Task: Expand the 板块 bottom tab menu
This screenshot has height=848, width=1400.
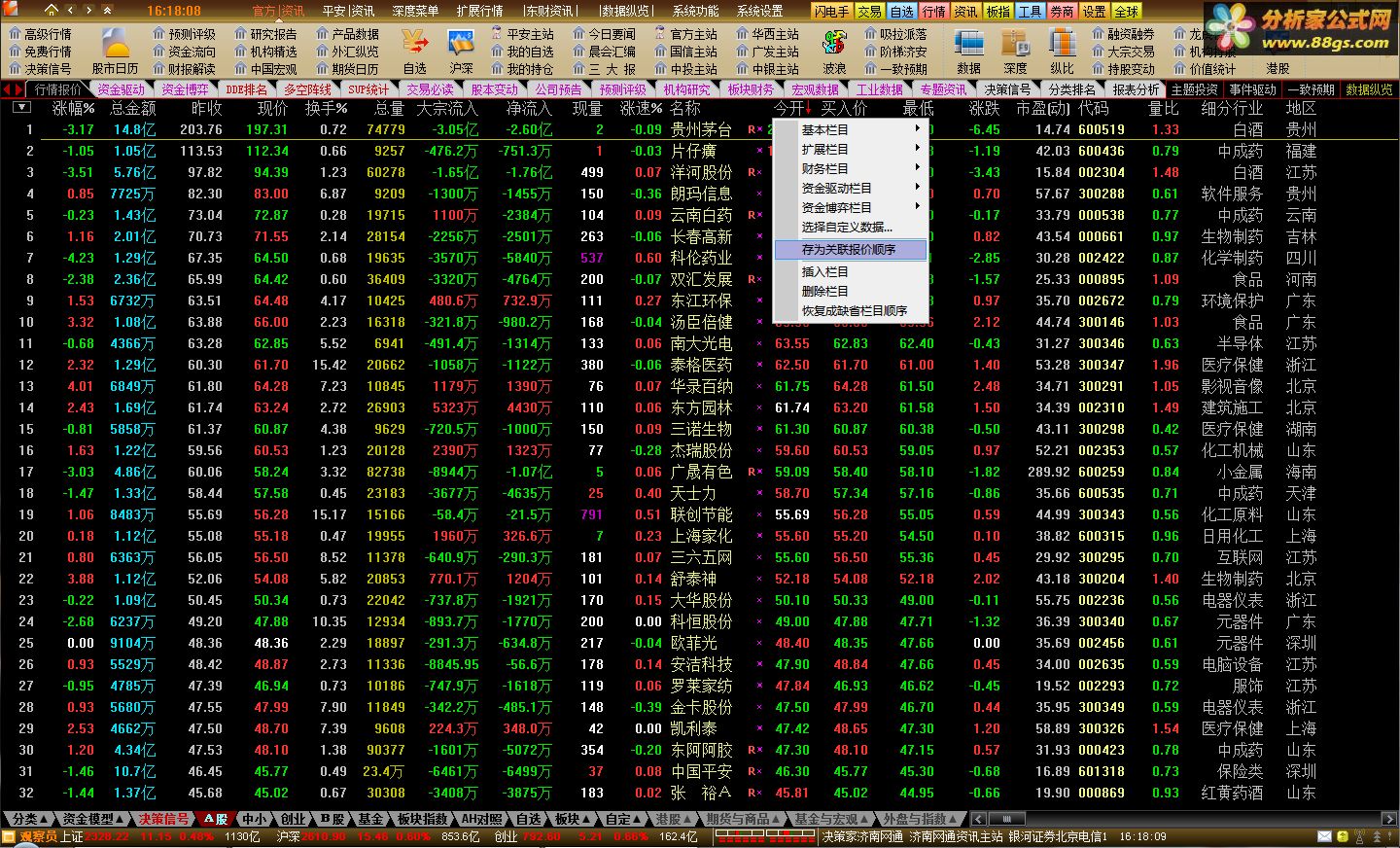Action: (574, 819)
